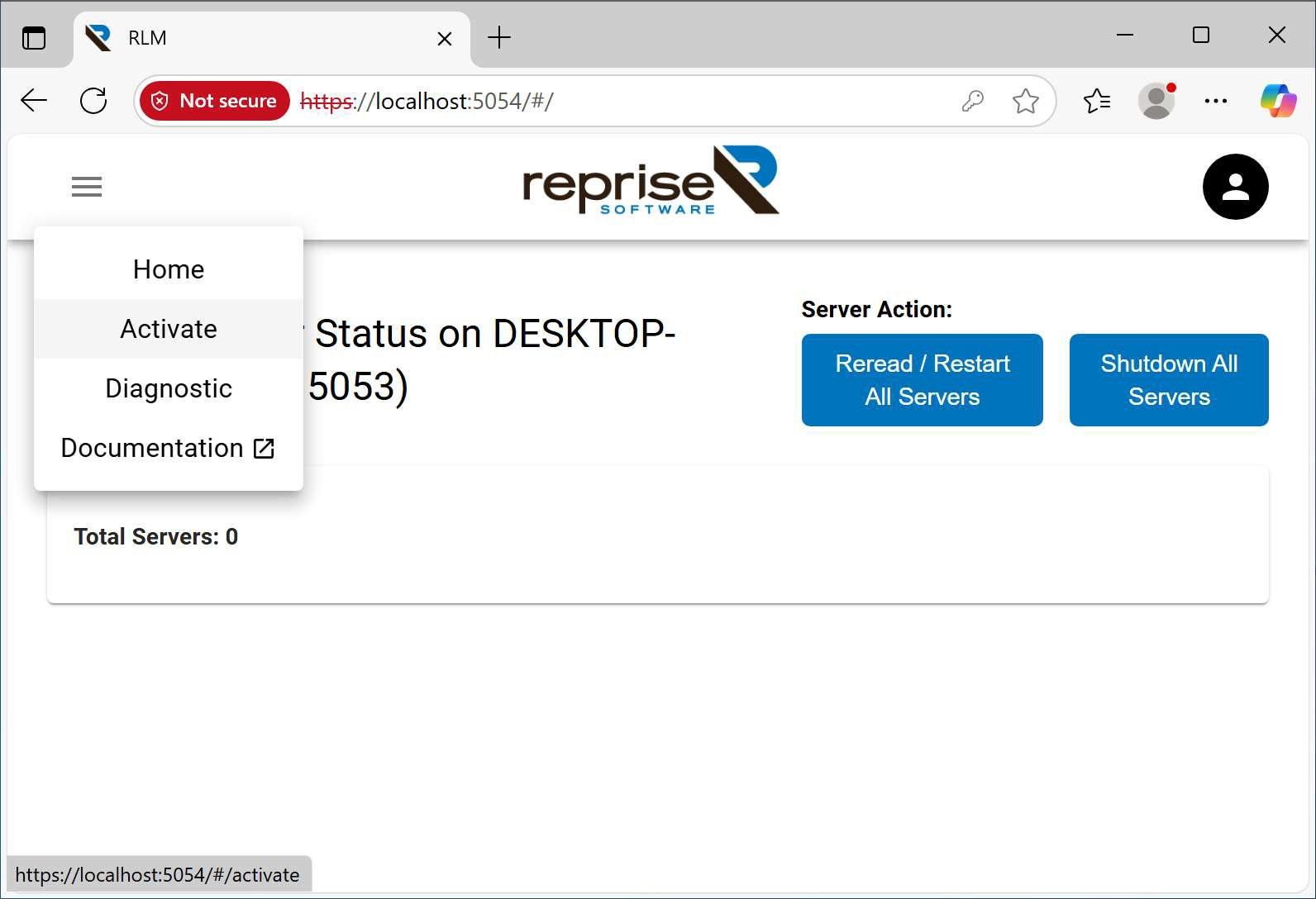Click the Not secure site badge

pos(215,101)
